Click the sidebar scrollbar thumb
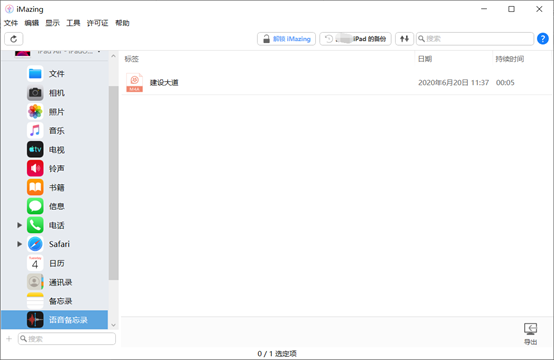Screen dimensions: 554x360 tap(113, 183)
